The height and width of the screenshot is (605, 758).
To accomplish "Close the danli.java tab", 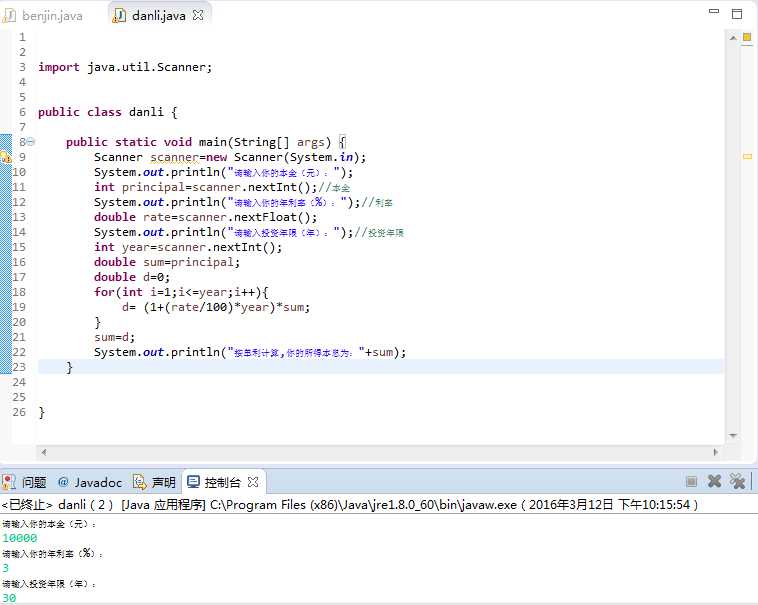I will (x=198, y=15).
